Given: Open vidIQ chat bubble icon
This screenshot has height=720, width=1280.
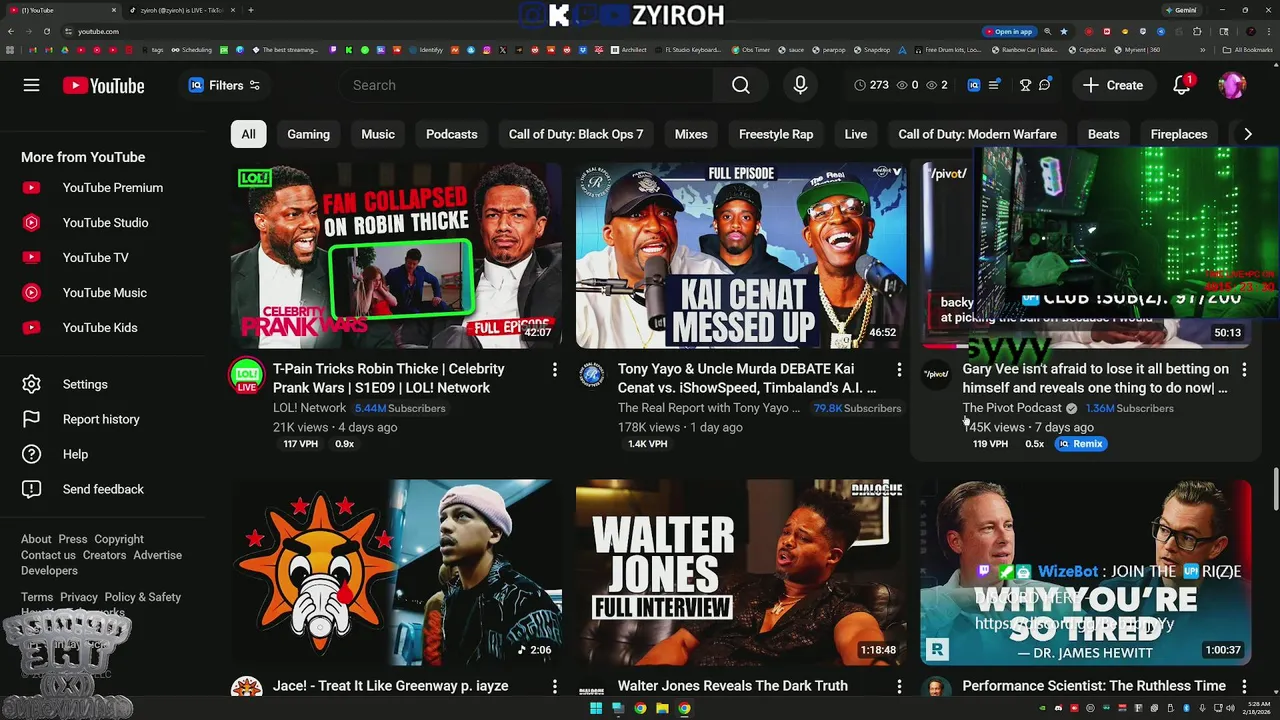Looking at the screenshot, I should [x=1045, y=85].
